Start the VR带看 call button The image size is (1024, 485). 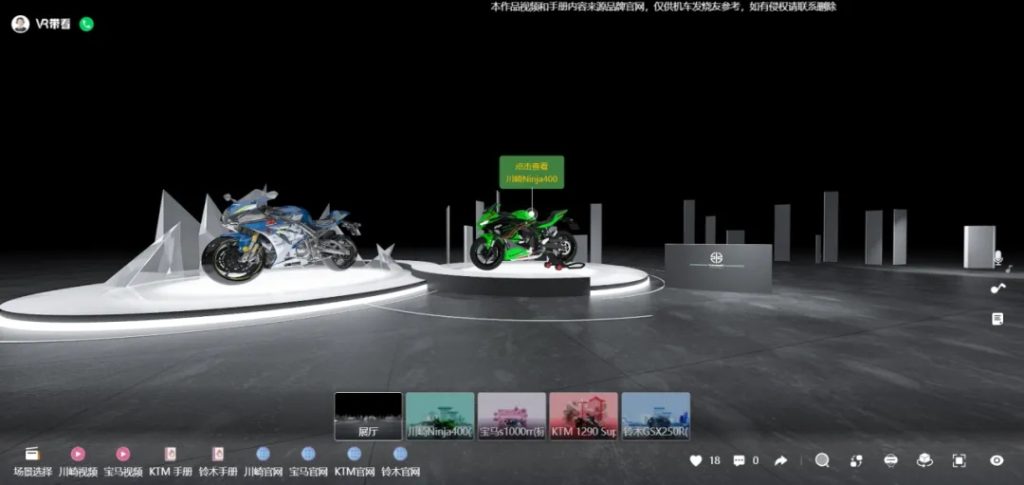pyautogui.click(x=86, y=24)
